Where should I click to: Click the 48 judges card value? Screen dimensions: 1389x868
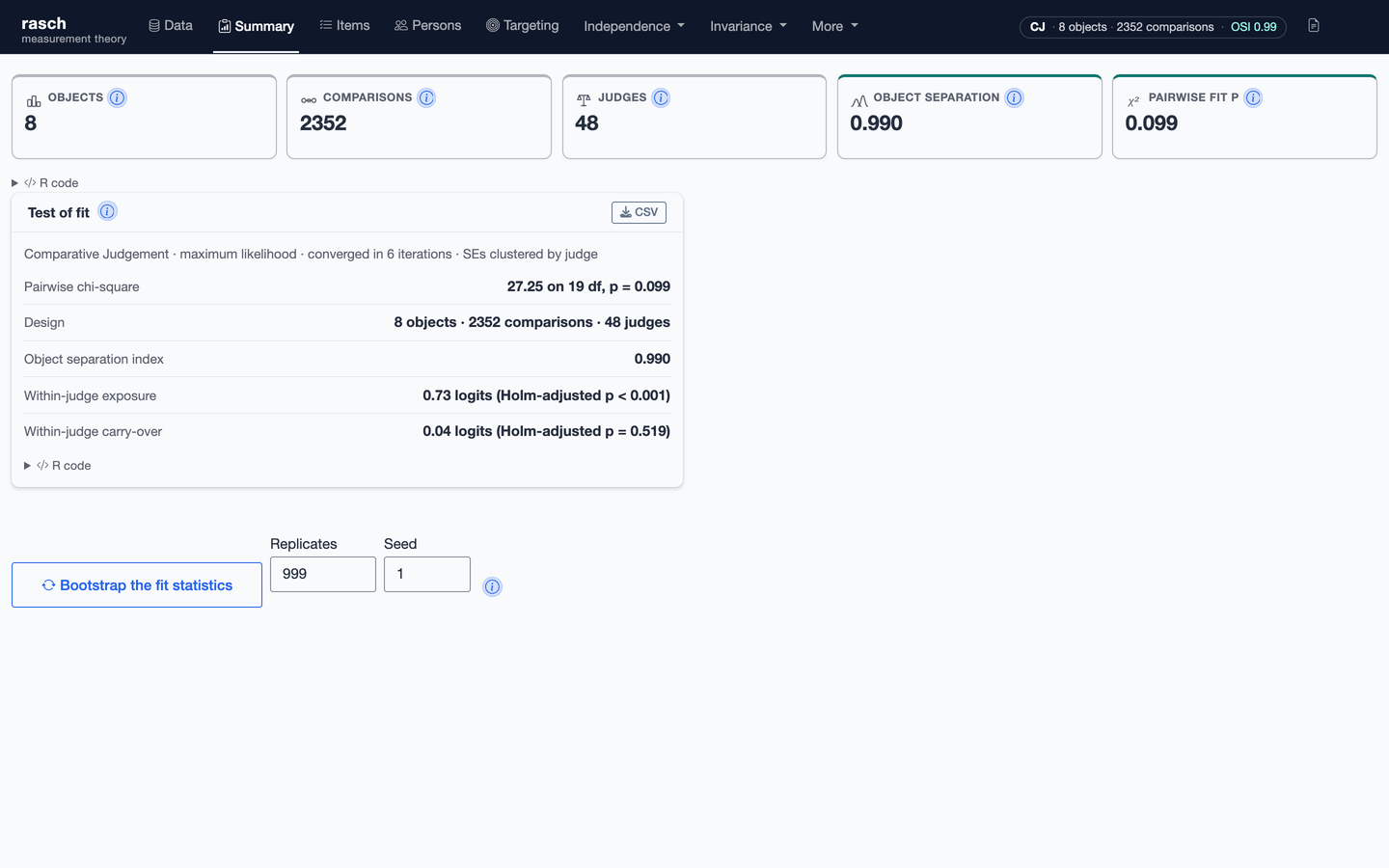point(586,123)
